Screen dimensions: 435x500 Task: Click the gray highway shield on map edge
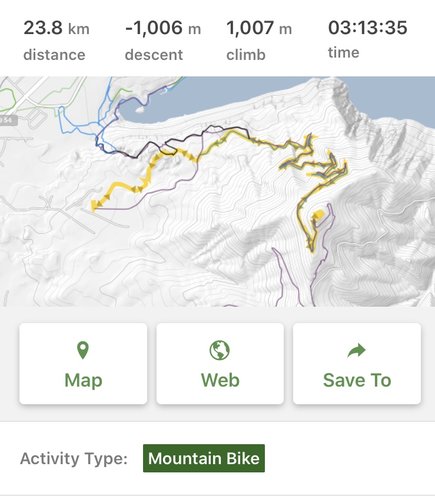tap(8, 120)
